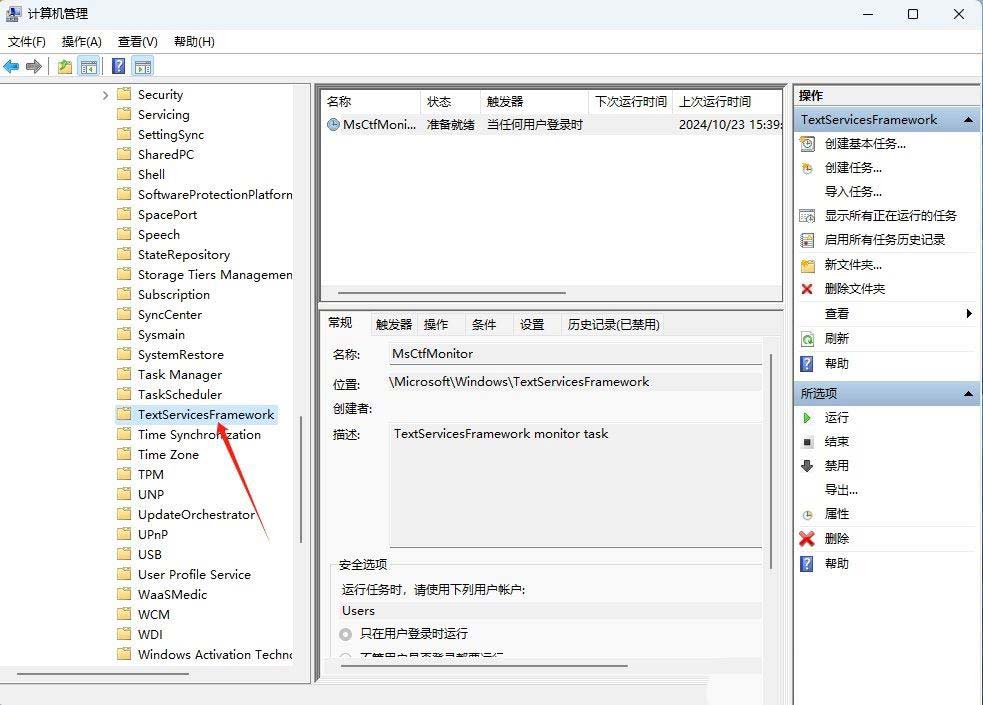
Task: Open the 查看 submenu arrow in actions
Action: 968,313
